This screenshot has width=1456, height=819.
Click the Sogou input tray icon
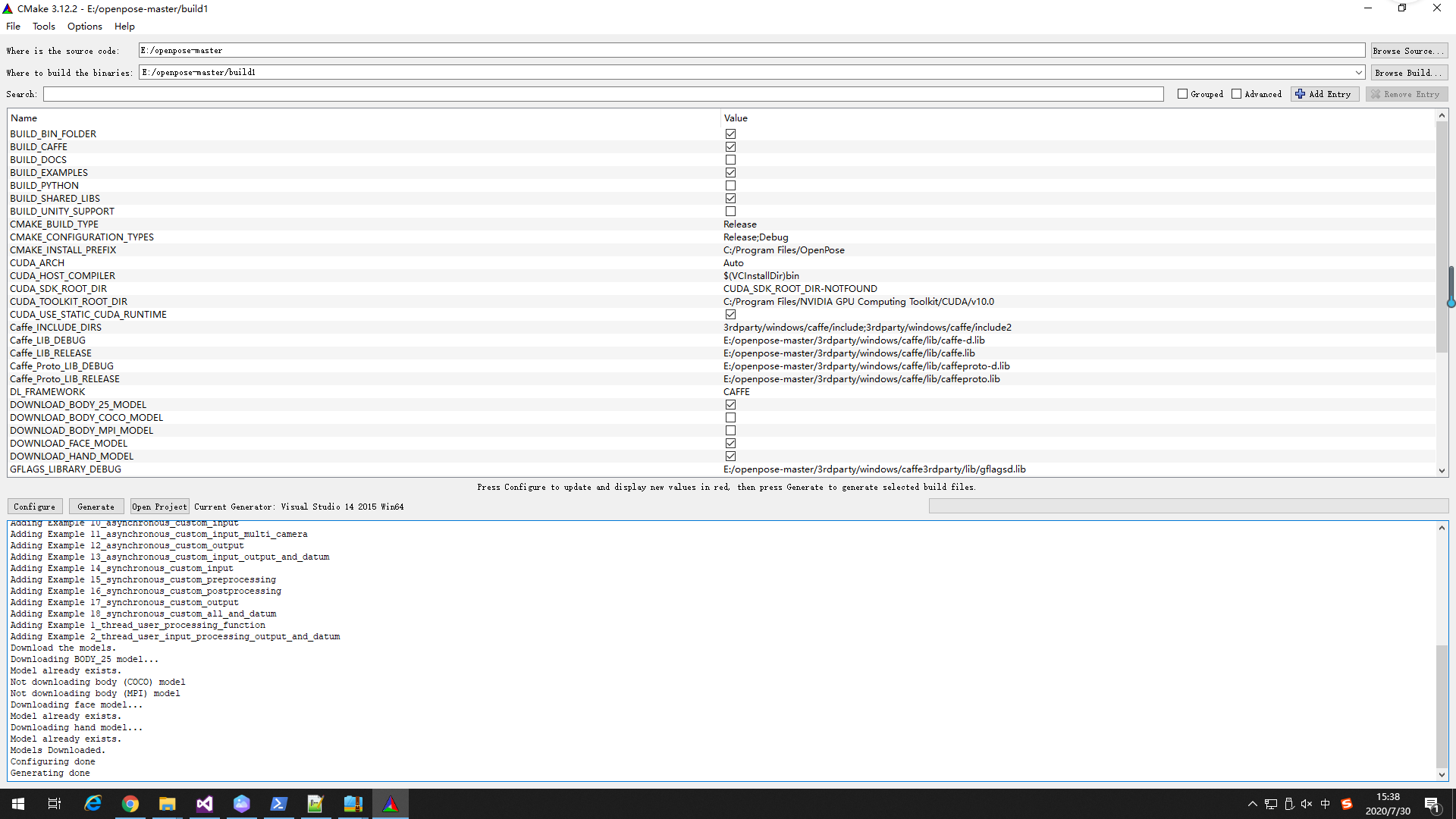(1348, 803)
